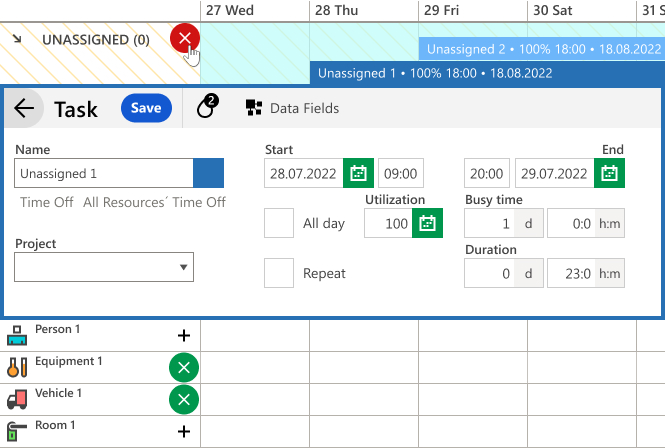Open the Start date calendar picker
Viewport: 665px width, 448px height.
(358, 173)
